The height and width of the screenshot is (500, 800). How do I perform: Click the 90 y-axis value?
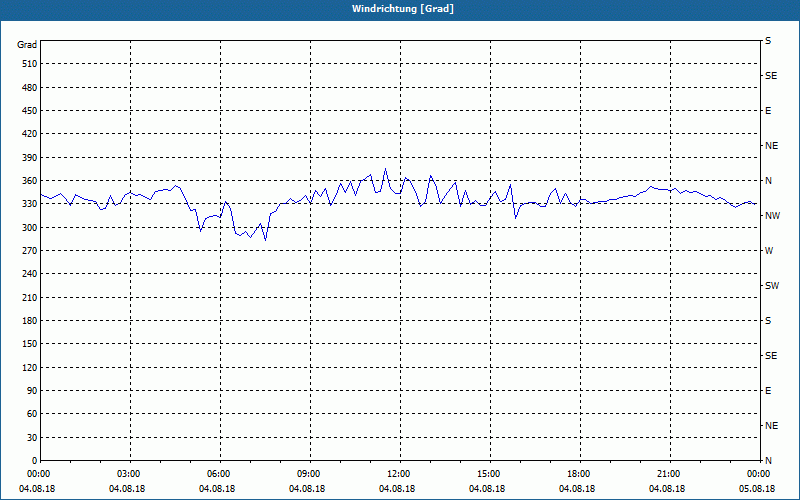[31, 391]
